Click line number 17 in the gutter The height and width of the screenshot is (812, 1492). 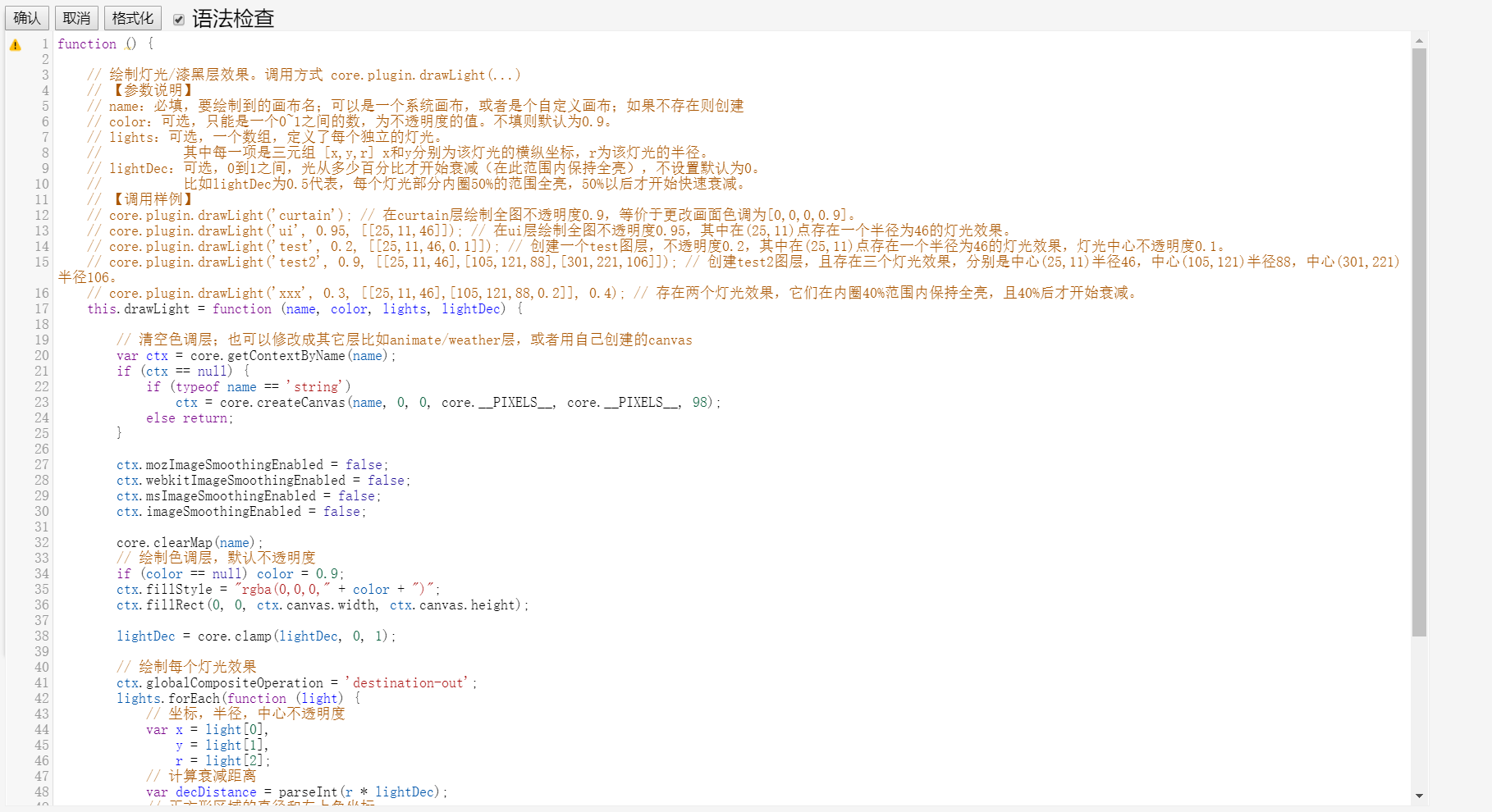41,309
